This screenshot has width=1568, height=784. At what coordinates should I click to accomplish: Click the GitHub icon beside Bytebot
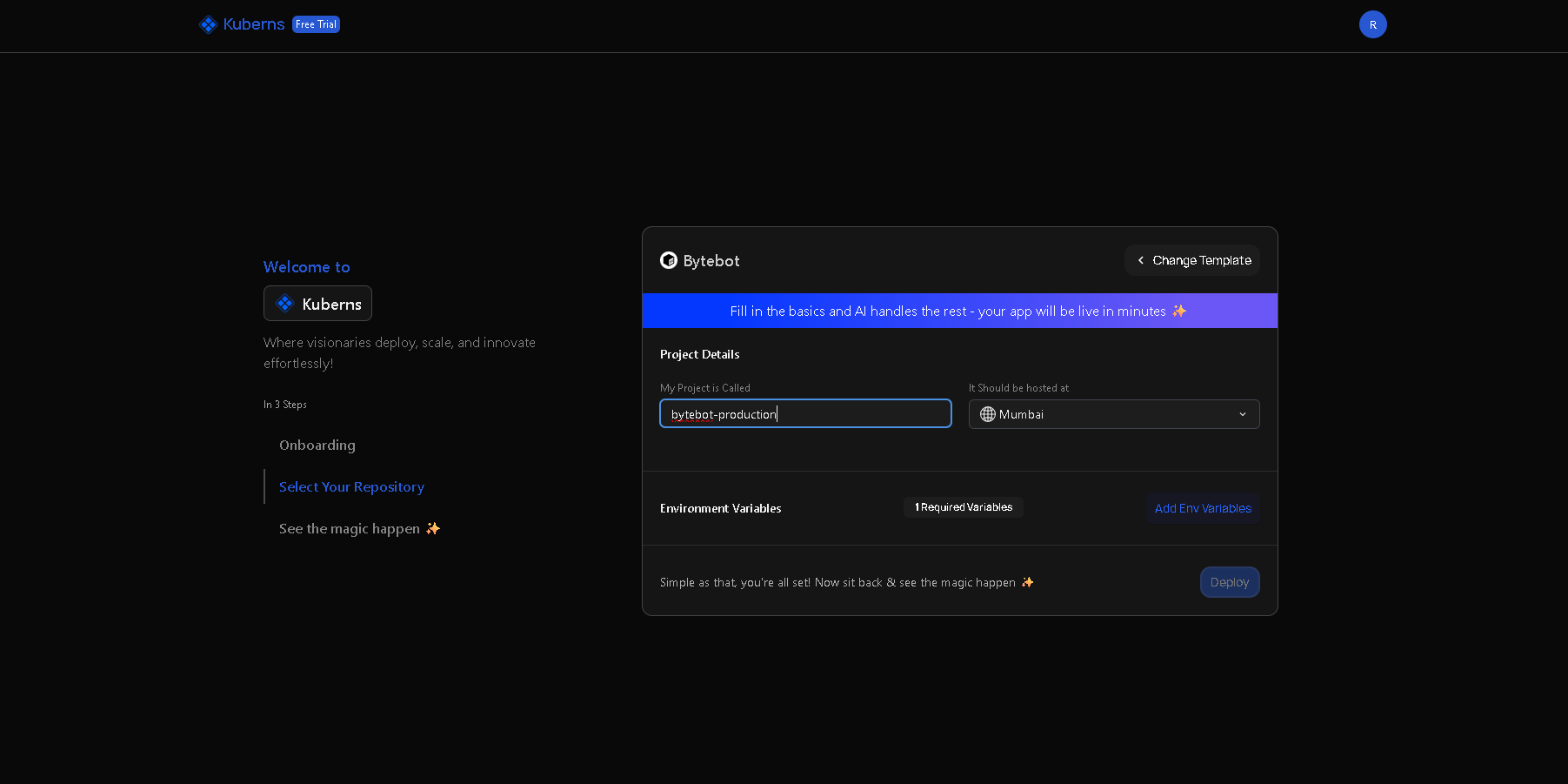(x=668, y=260)
